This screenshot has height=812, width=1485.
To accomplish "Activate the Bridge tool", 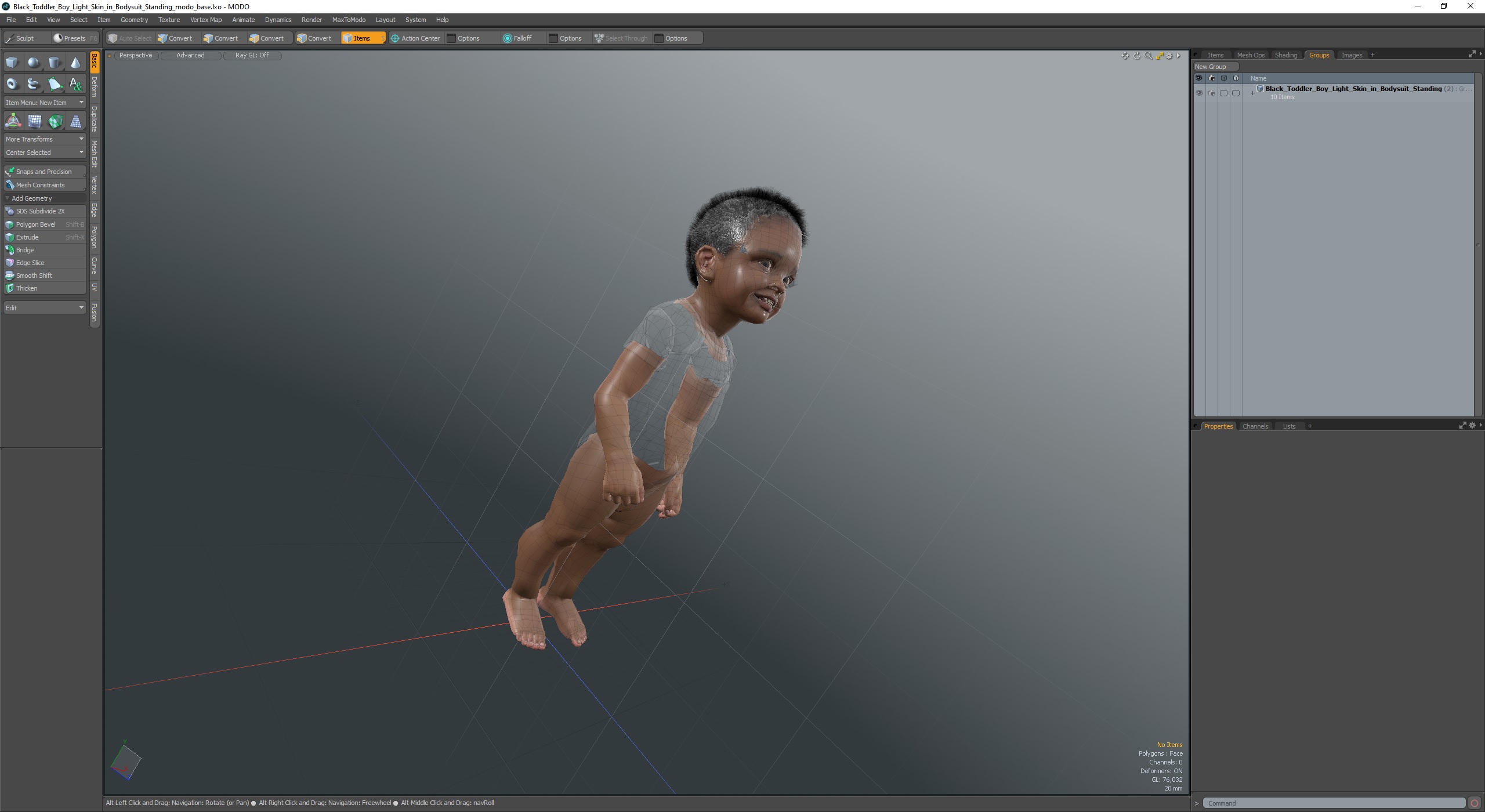I will click(45, 250).
